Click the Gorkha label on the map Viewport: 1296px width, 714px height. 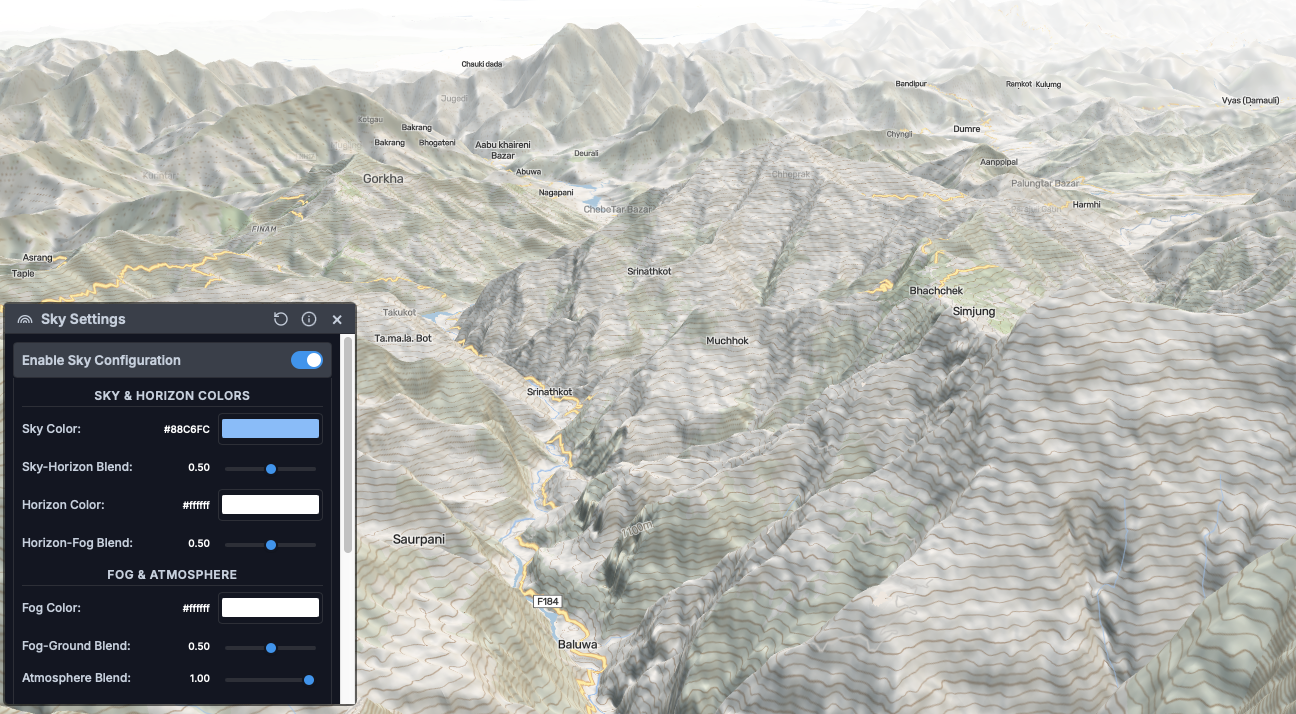tap(383, 178)
